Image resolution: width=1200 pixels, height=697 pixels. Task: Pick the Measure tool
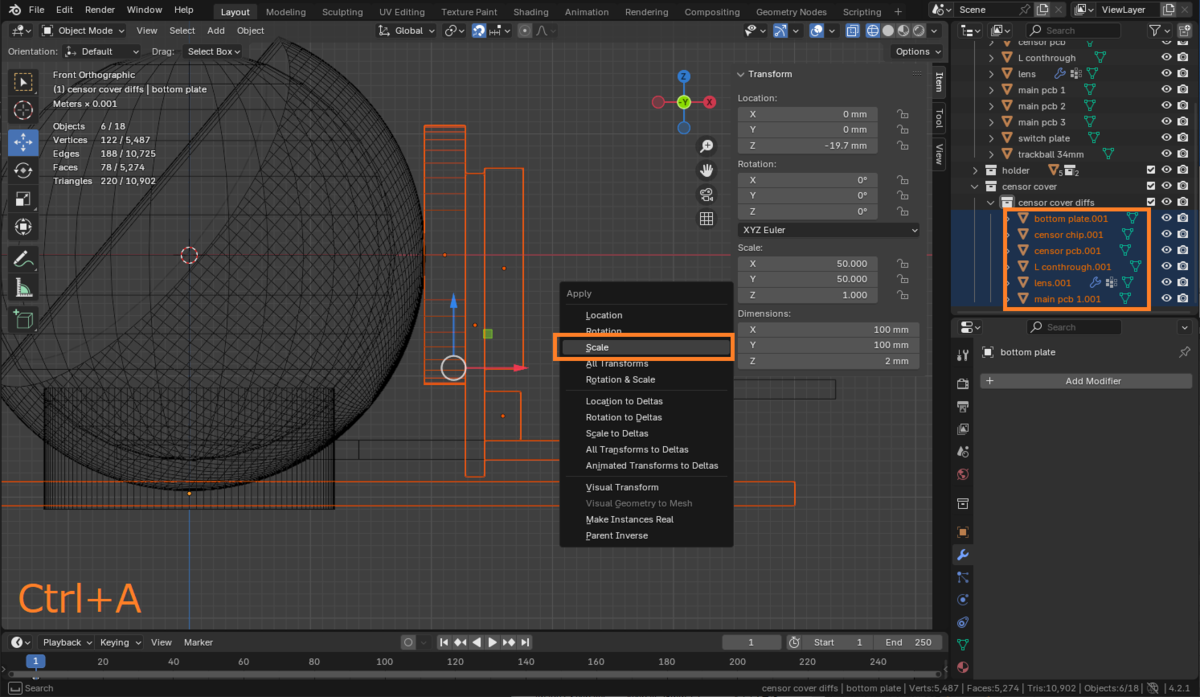pos(23,288)
